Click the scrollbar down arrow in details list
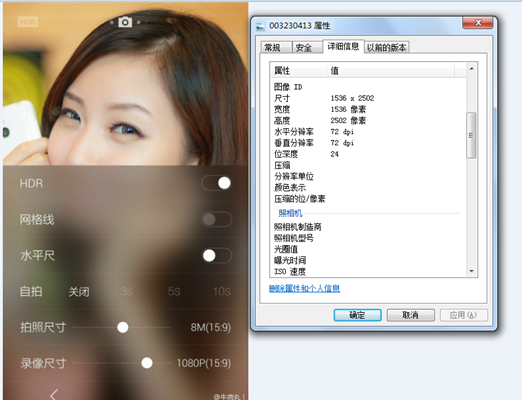The width and height of the screenshot is (522, 400). 471,271
